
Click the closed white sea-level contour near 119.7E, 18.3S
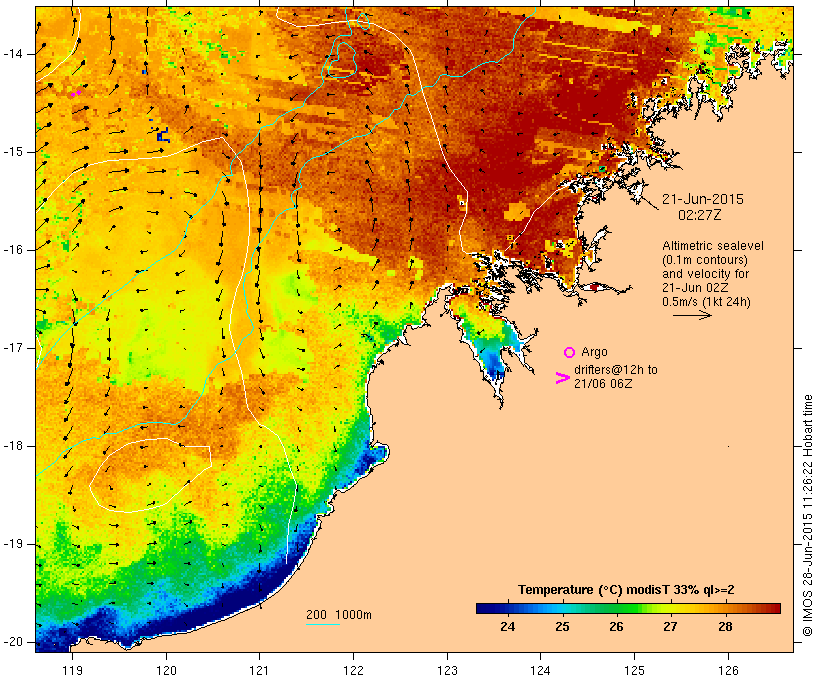coord(150,475)
